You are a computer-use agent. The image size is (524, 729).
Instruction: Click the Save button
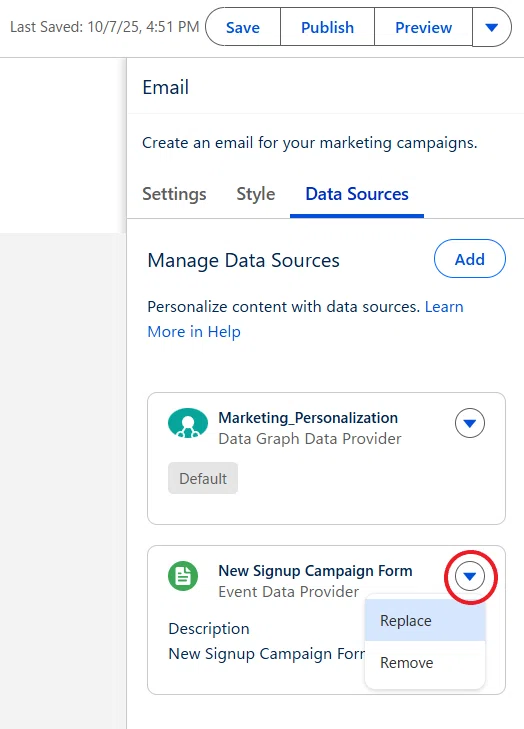[x=243, y=27]
